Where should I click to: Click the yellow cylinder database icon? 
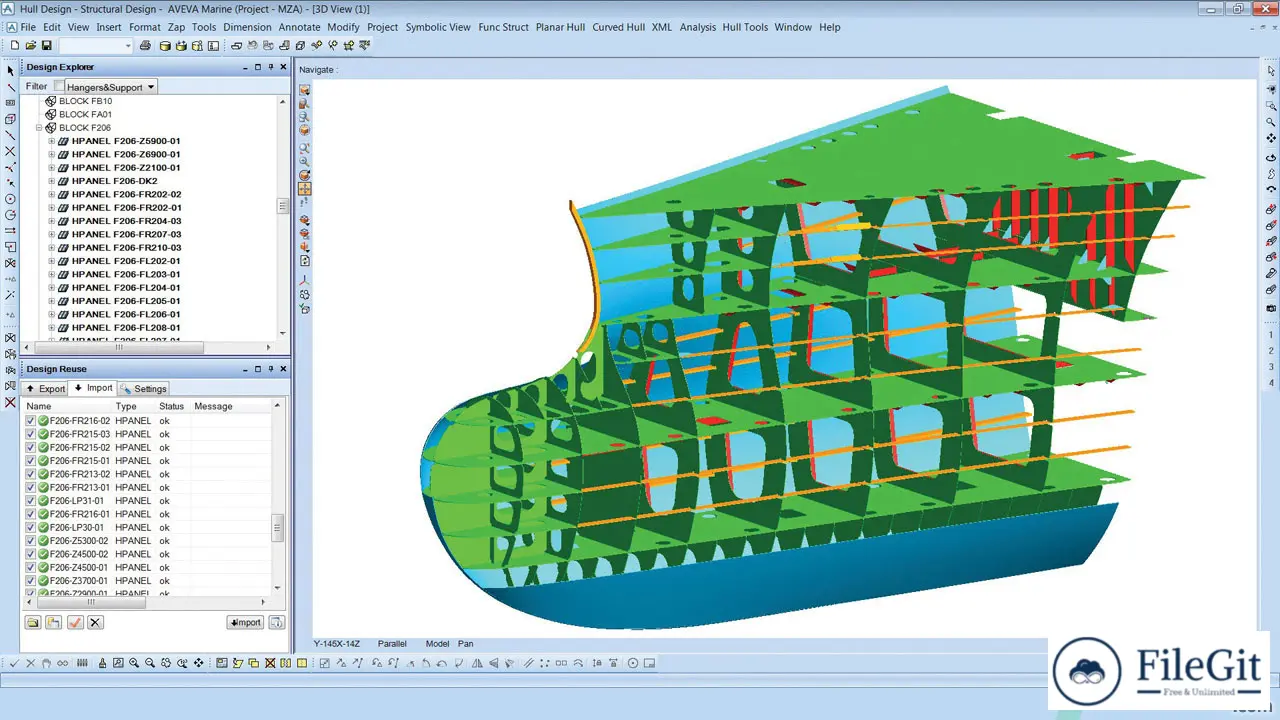[165, 46]
